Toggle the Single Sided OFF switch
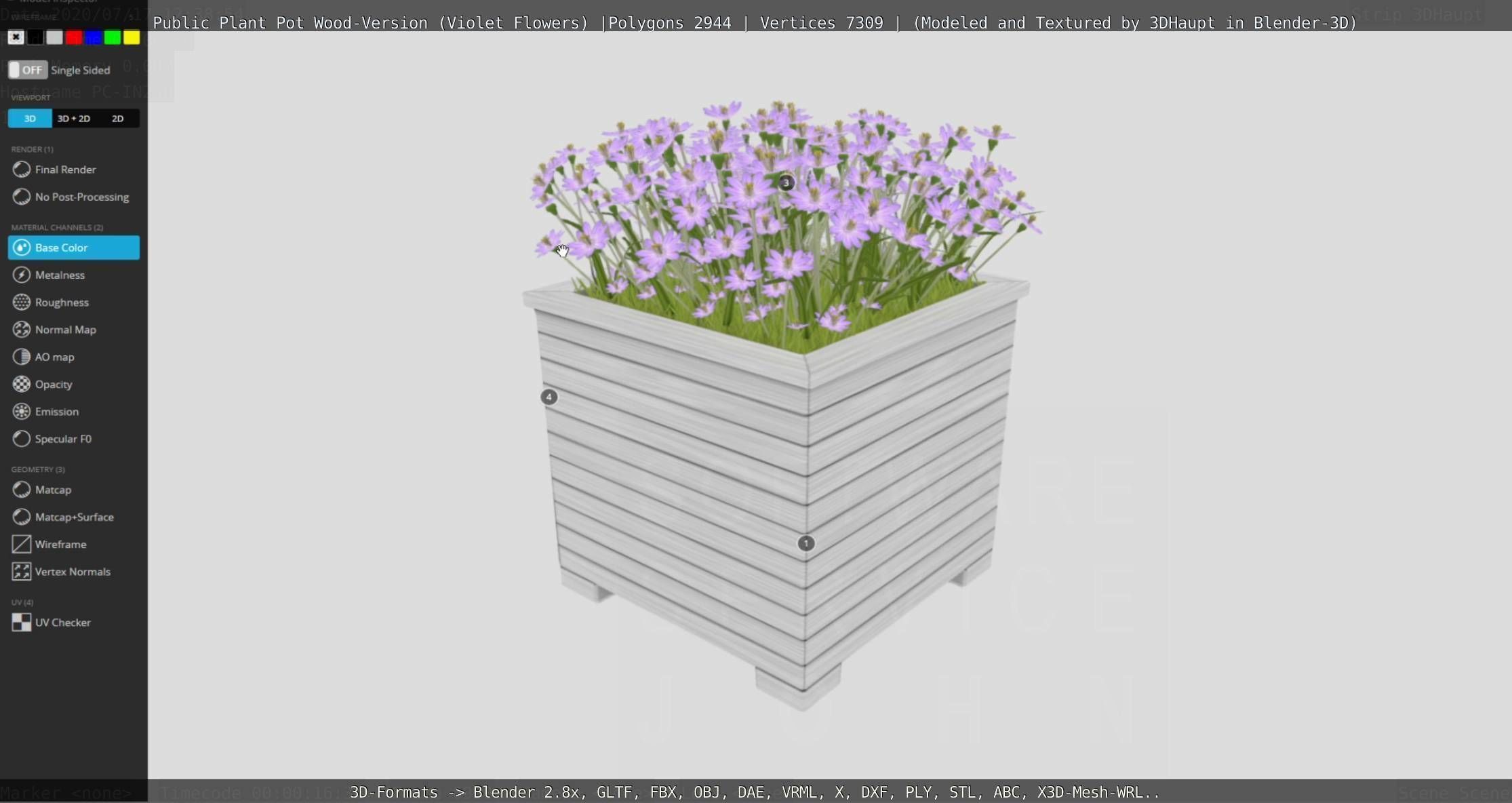Viewport: 1512px width, 803px height. coord(27,70)
